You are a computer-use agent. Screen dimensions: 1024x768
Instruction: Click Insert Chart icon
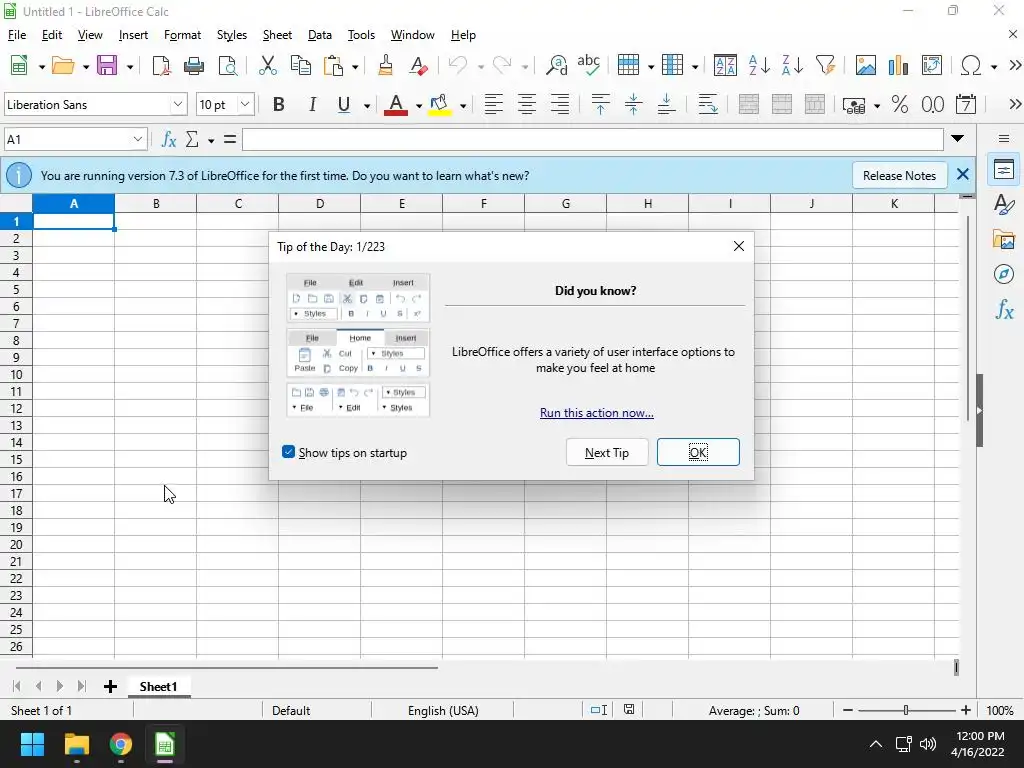pyautogui.click(x=899, y=65)
